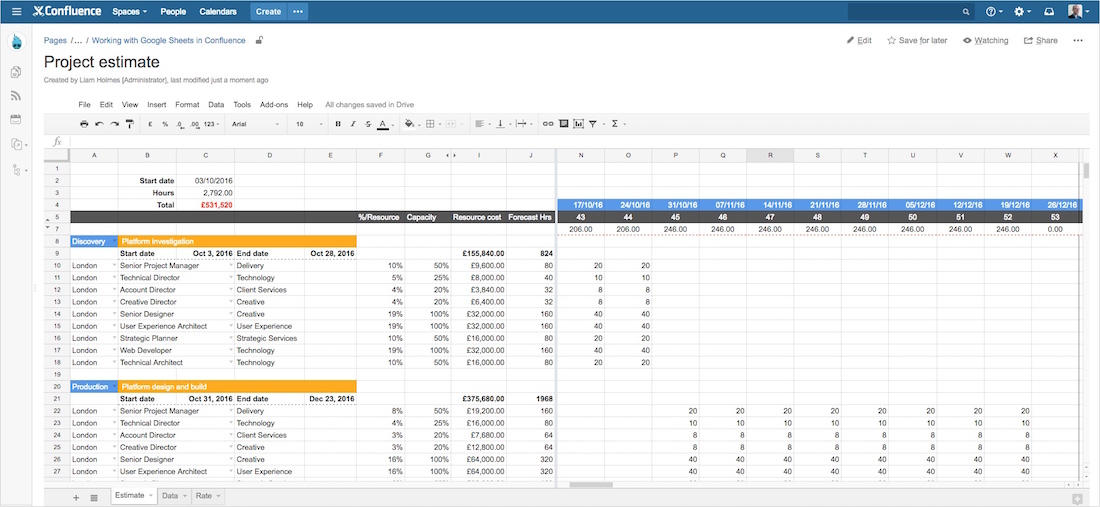Open the font size 10 dropdown
The height and width of the screenshot is (507, 1100).
[306, 124]
